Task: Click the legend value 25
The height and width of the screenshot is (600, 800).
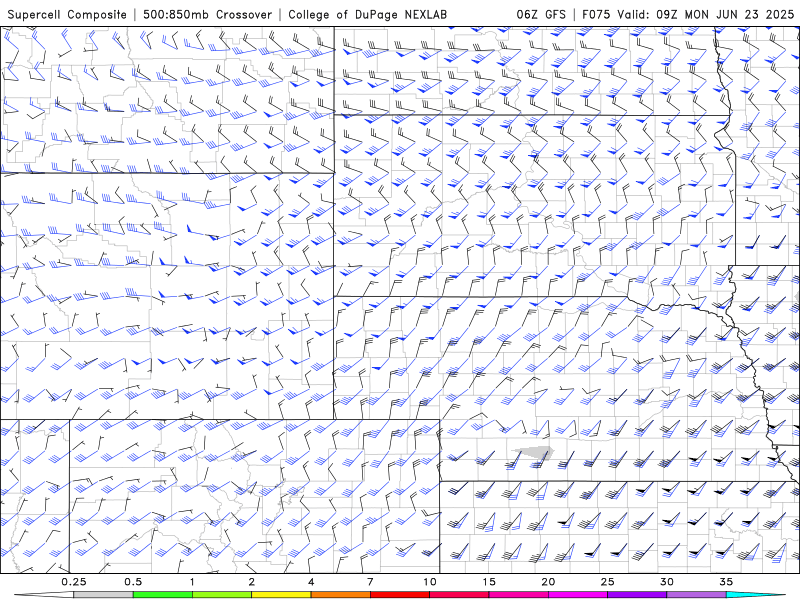Action: (607, 582)
